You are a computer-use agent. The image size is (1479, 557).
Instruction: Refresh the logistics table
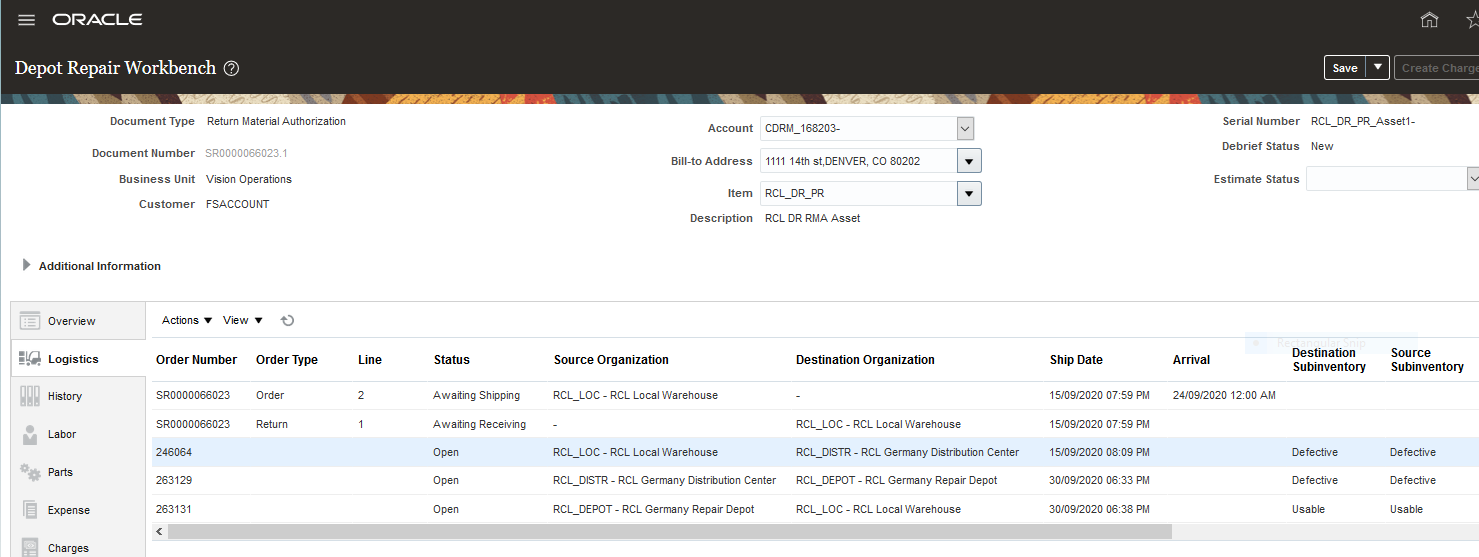pos(287,320)
